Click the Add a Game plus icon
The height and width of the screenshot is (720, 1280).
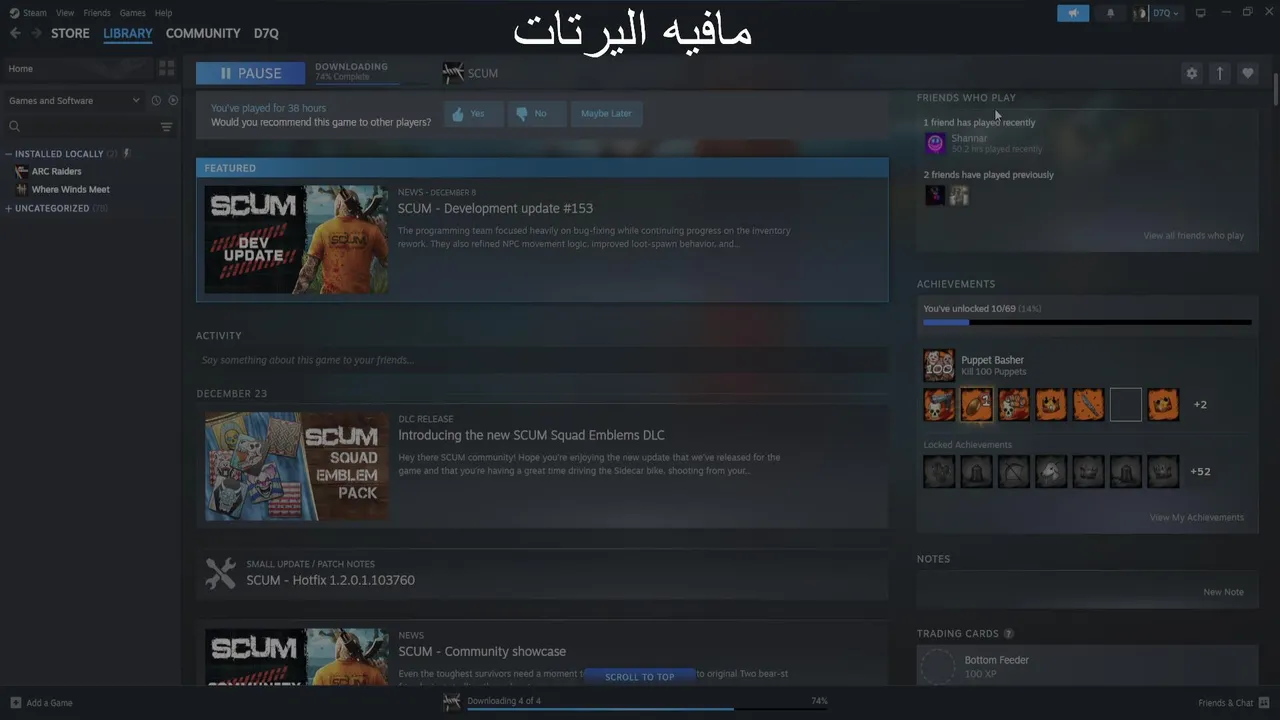(15, 703)
